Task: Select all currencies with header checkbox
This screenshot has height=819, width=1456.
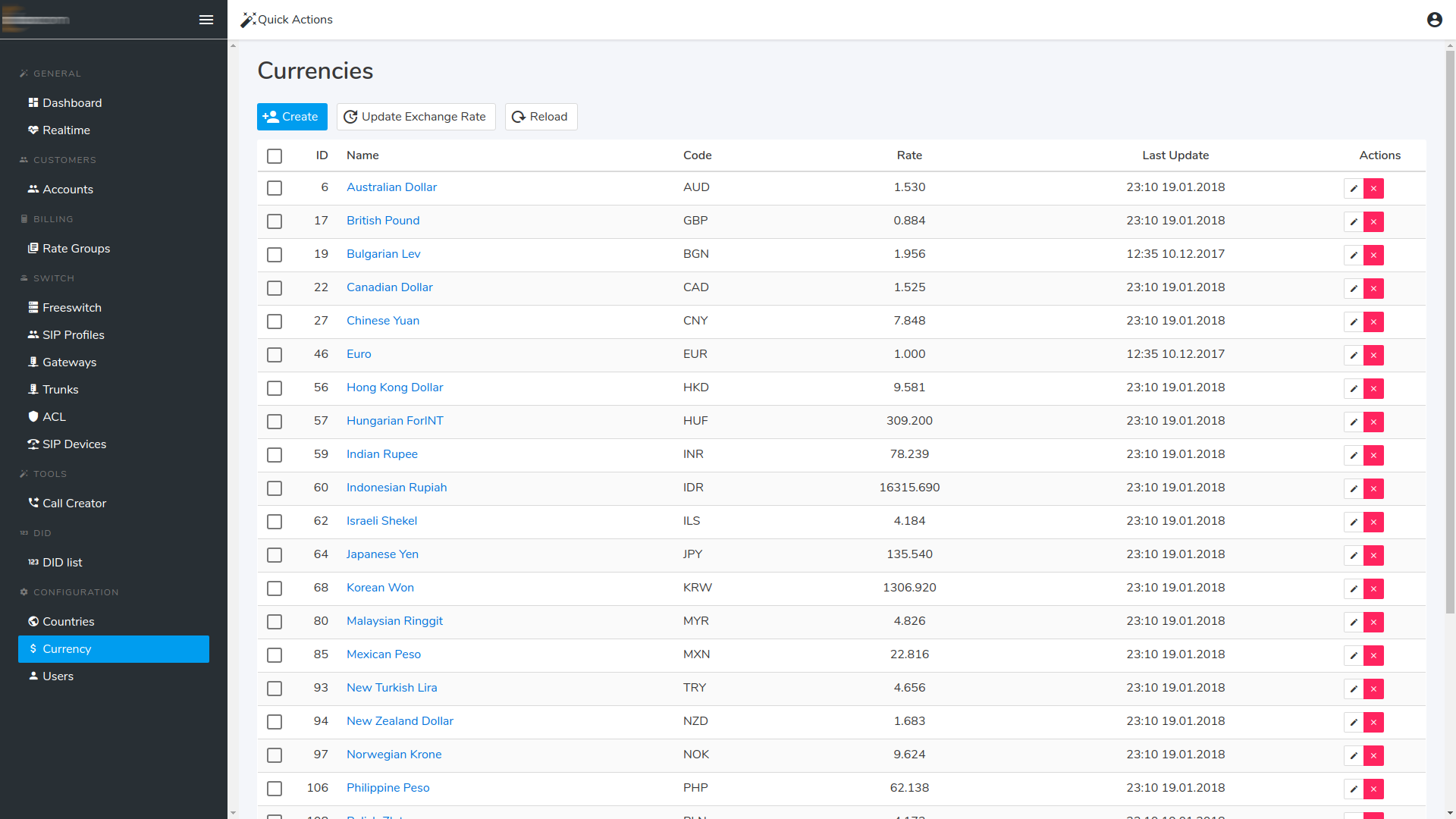Action: 275,156
